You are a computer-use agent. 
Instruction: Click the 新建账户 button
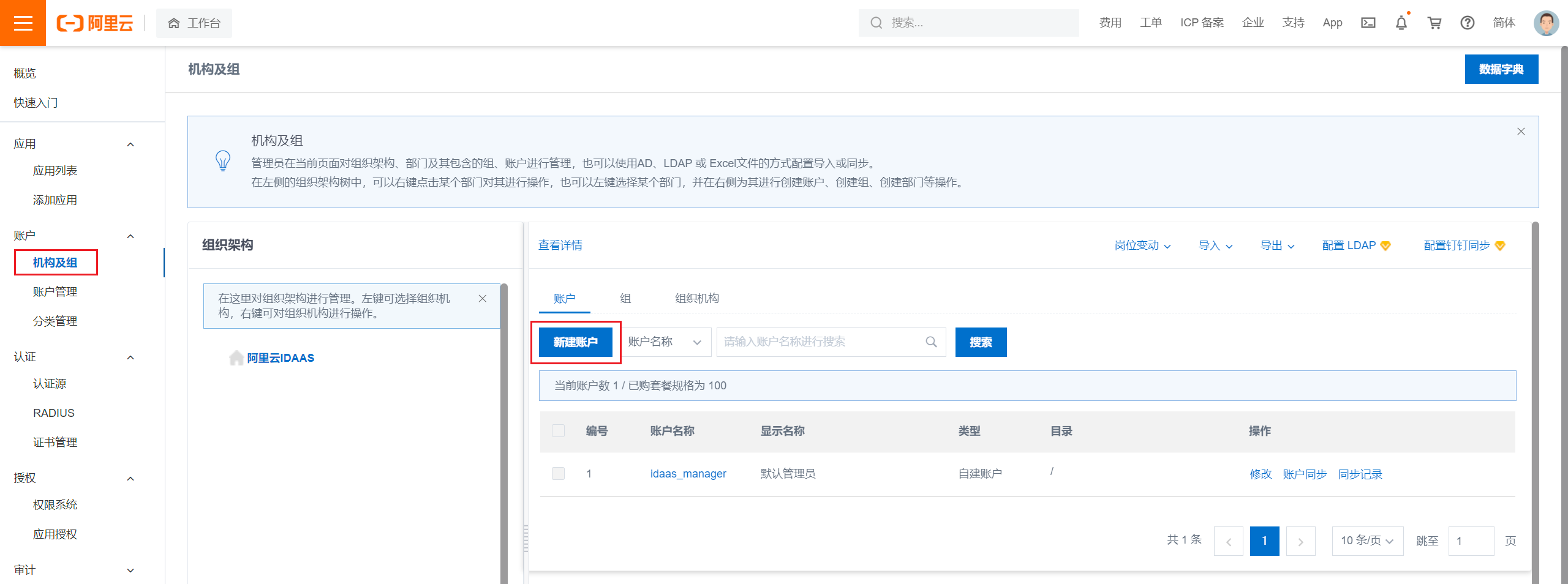point(576,342)
